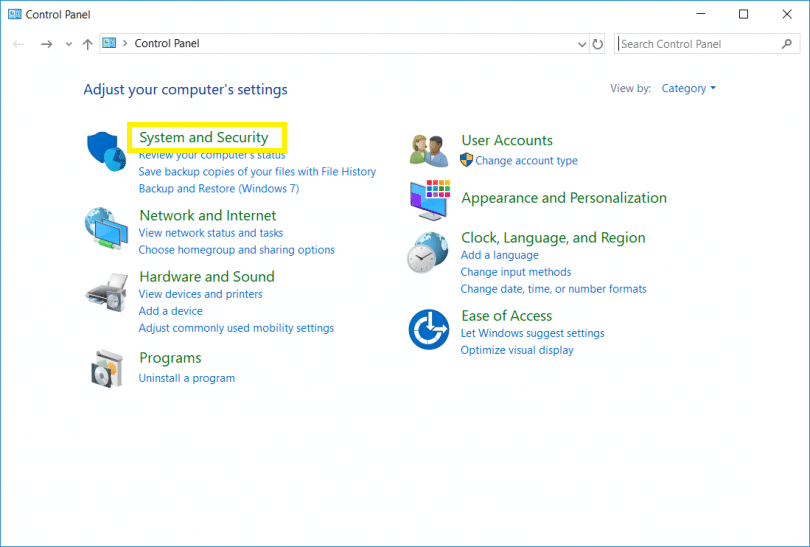Image resolution: width=810 pixels, height=547 pixels.
Task: Click the Appearance and Personalization monitor icon
Action: coord(430,199)
